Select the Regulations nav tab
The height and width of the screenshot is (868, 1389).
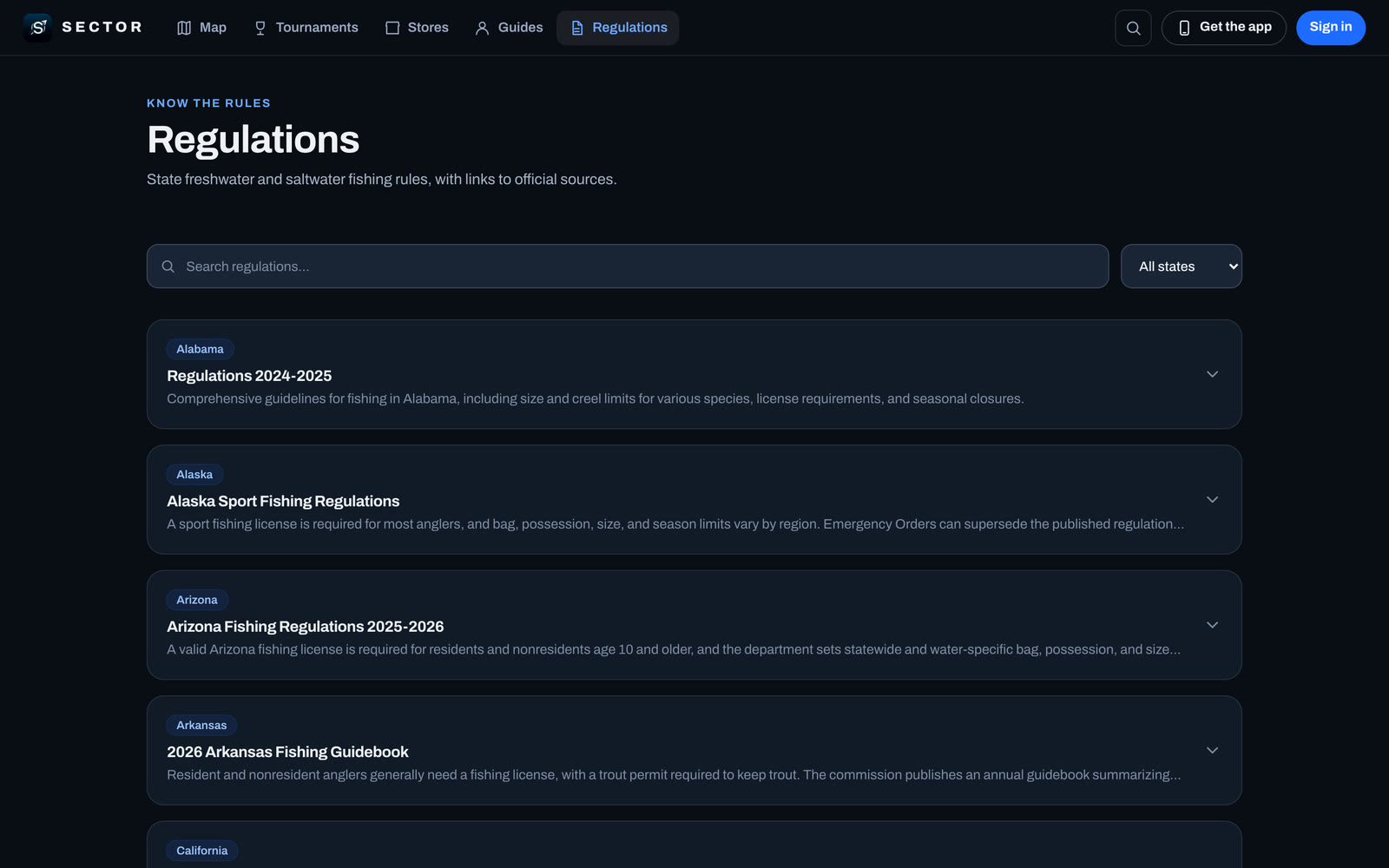618,28
